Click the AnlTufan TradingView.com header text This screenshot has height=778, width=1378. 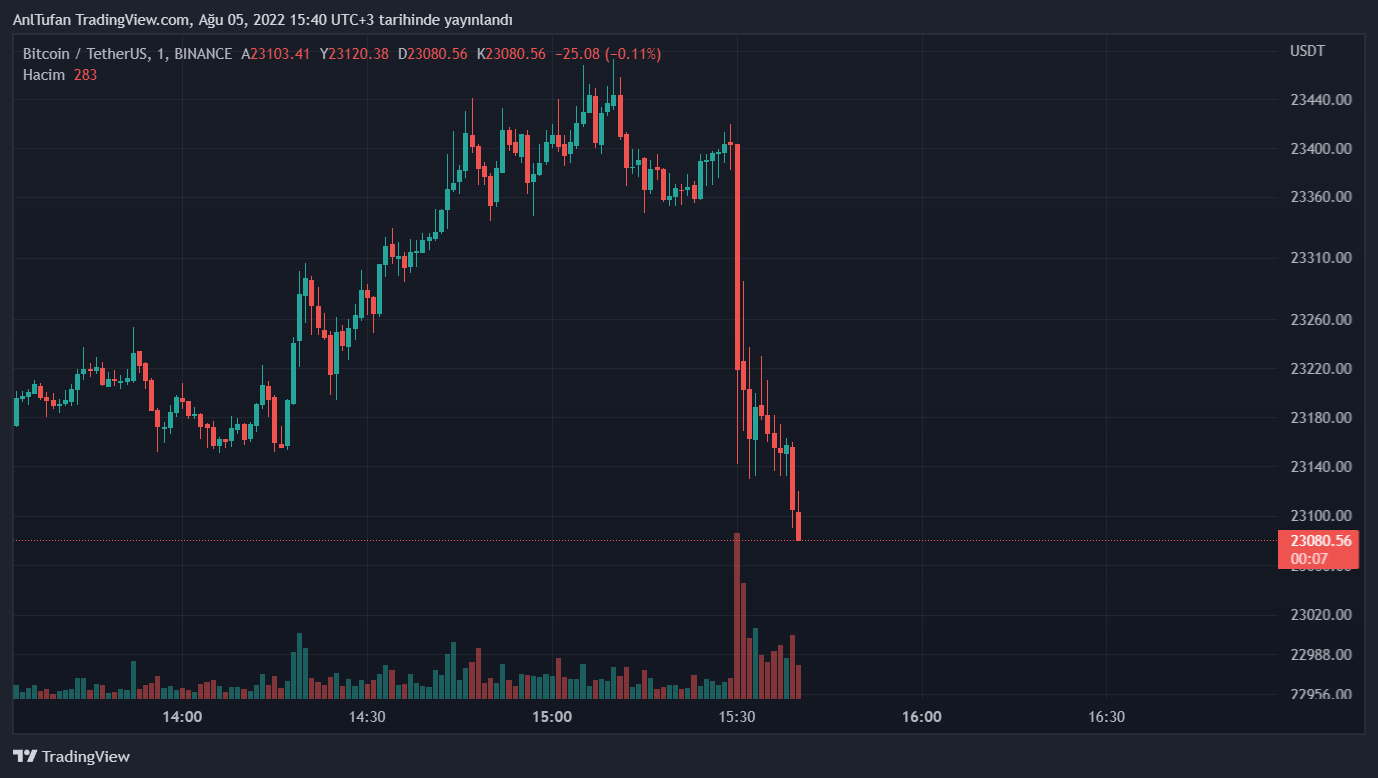[x=100, y=20]
